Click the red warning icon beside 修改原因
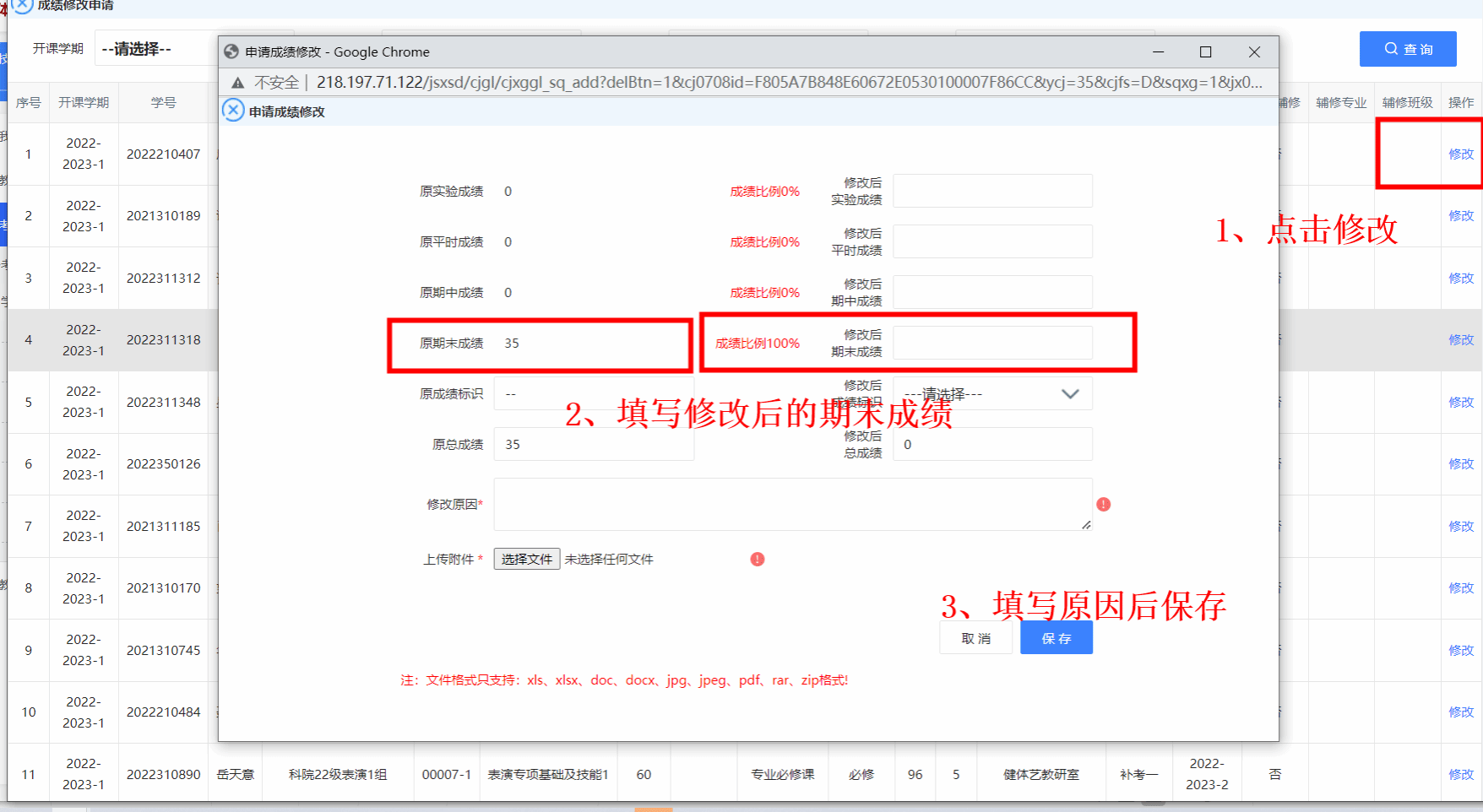Image resolution: width=1483 pixels, height=812 pixels. click(1103, 504)
